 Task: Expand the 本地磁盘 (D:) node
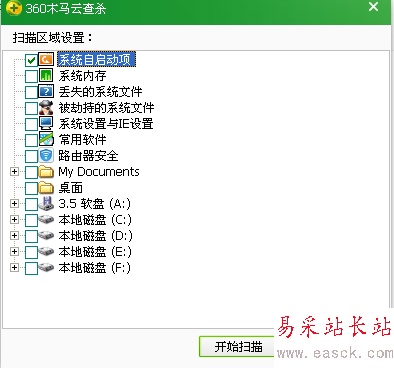pyautogui.click(x=14, y=235)
